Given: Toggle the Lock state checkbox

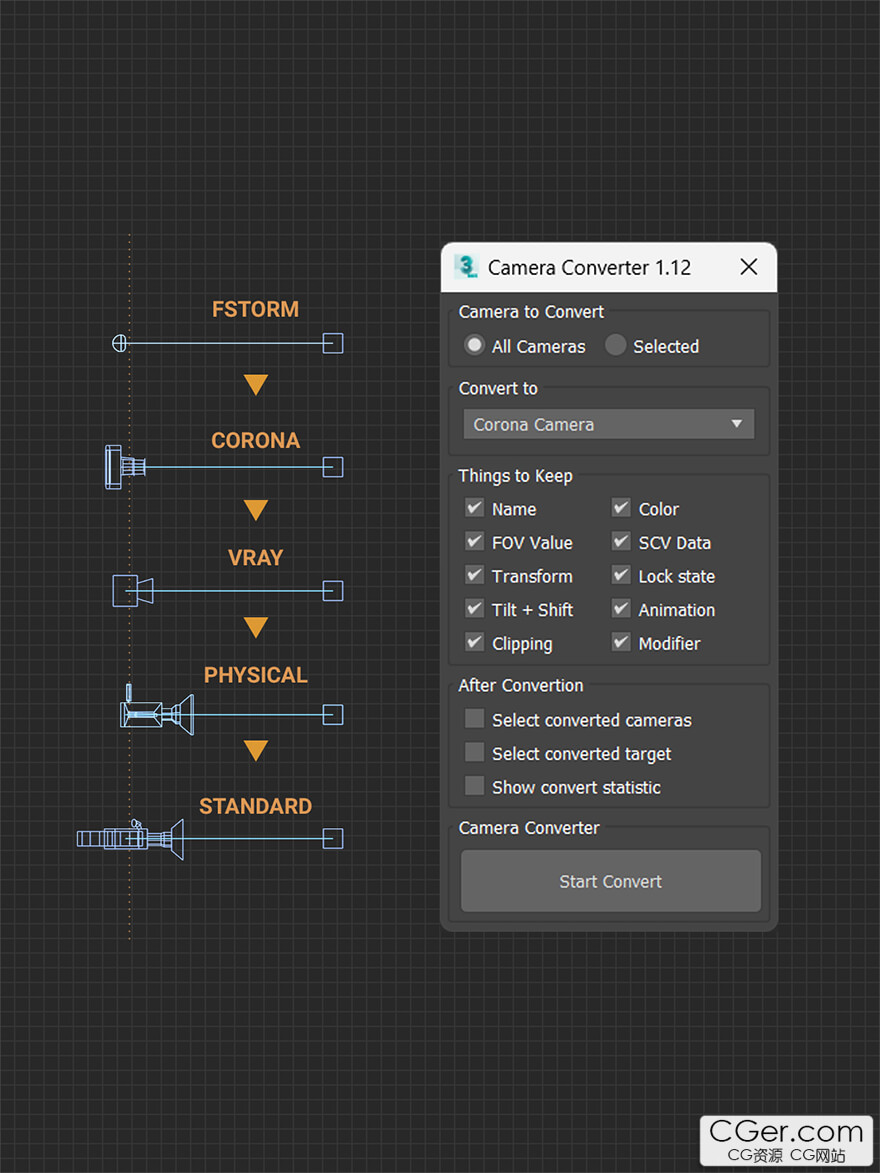Looking at the screenshot, I should click(x=621, y=575).
